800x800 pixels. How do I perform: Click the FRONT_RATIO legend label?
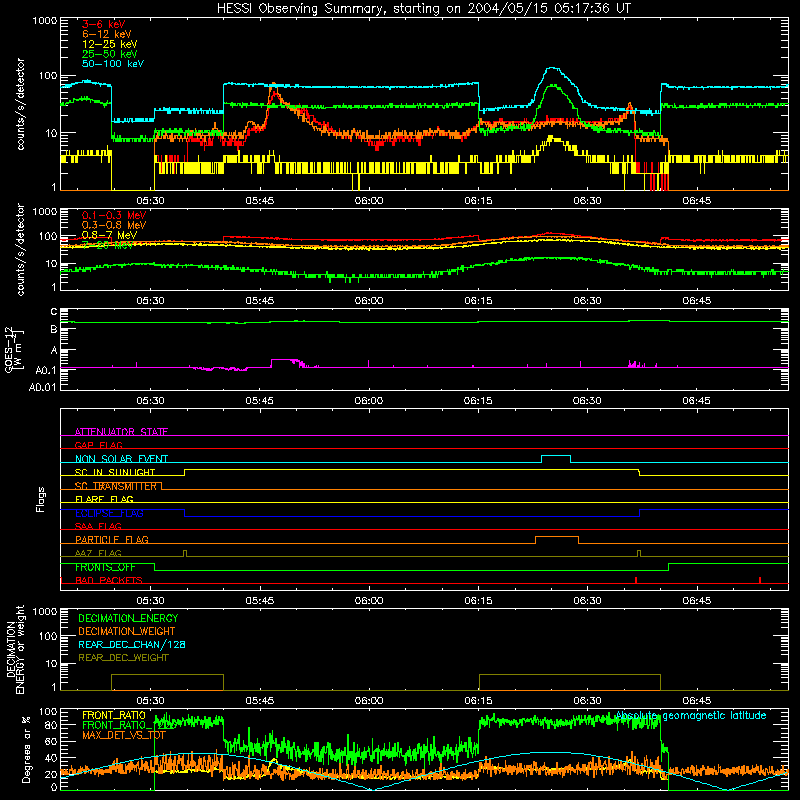pos(114,715)
